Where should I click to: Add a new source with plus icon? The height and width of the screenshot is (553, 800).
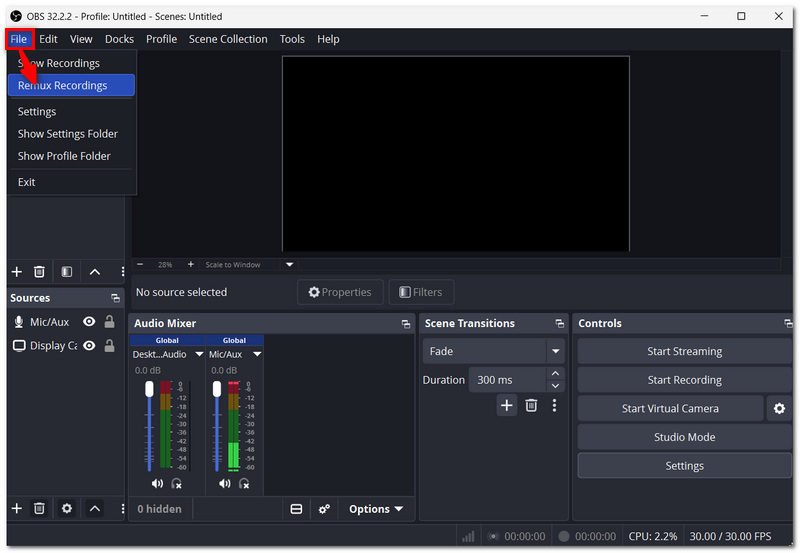tap(17, 508)
